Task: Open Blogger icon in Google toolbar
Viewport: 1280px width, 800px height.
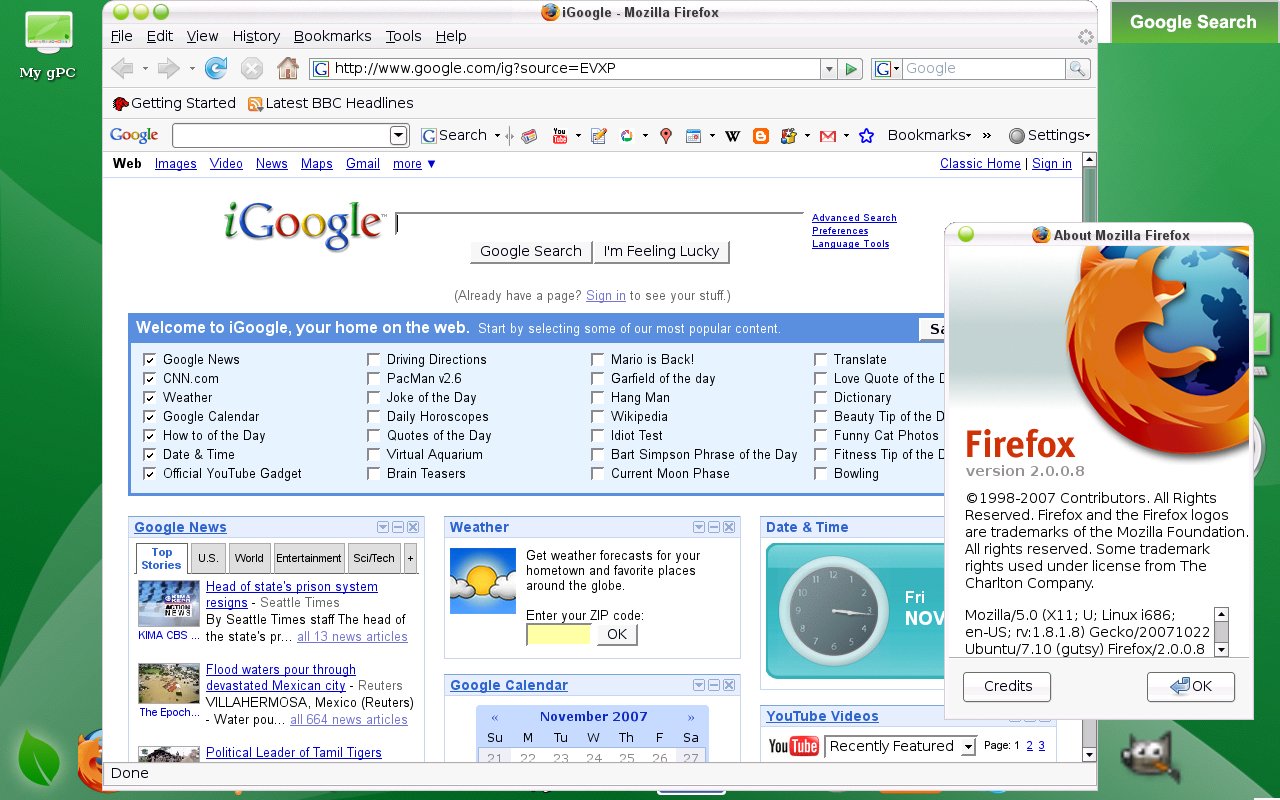Action: click(x=761, y=136)
